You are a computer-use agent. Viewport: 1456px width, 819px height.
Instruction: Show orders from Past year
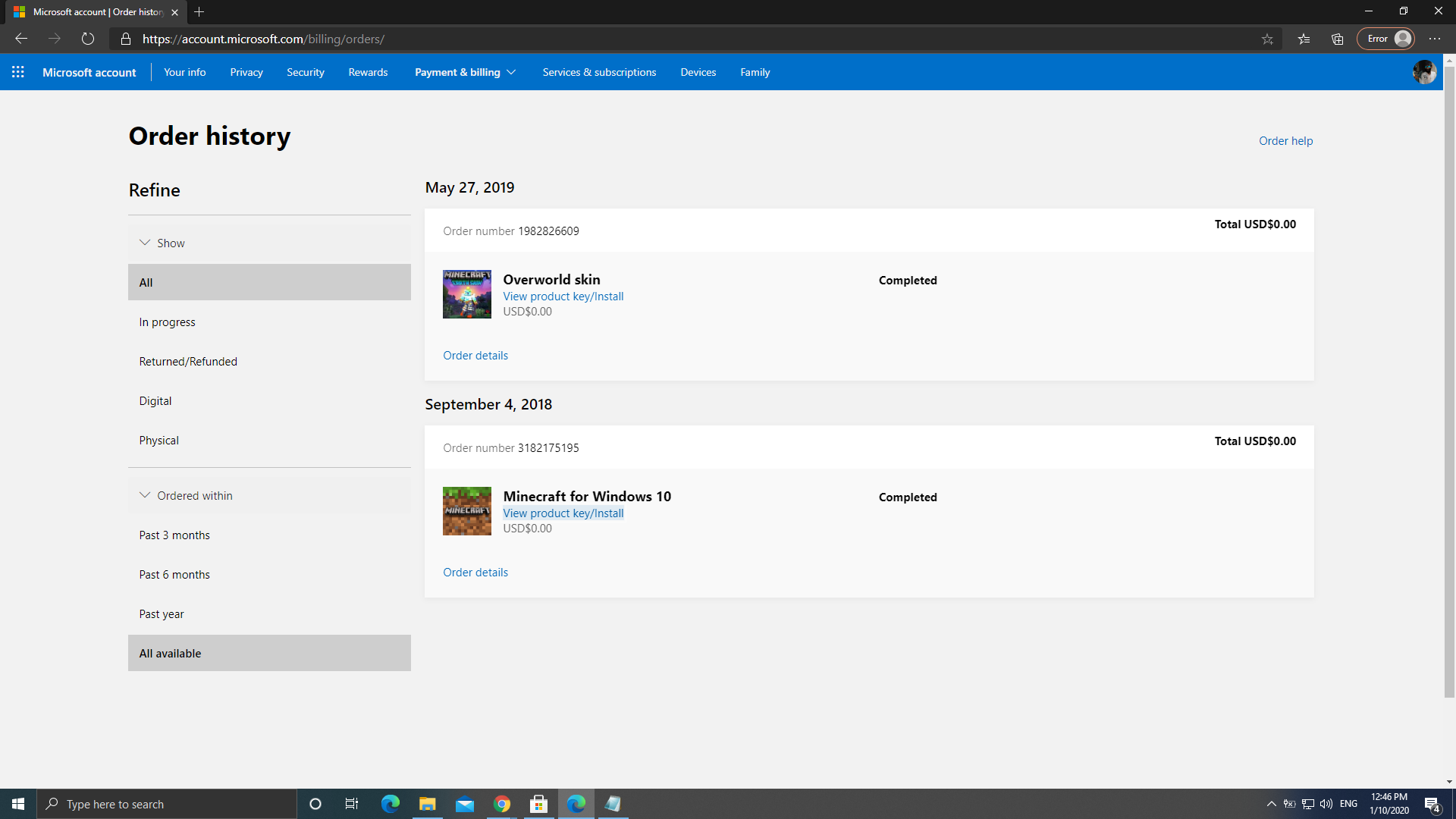269,613
